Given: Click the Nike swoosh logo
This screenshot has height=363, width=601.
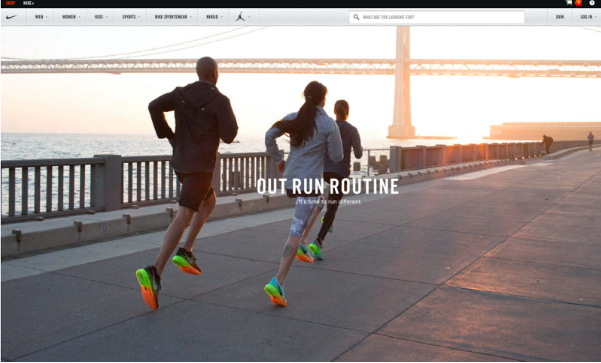Looking at the screenshot, I should (12, 17).
